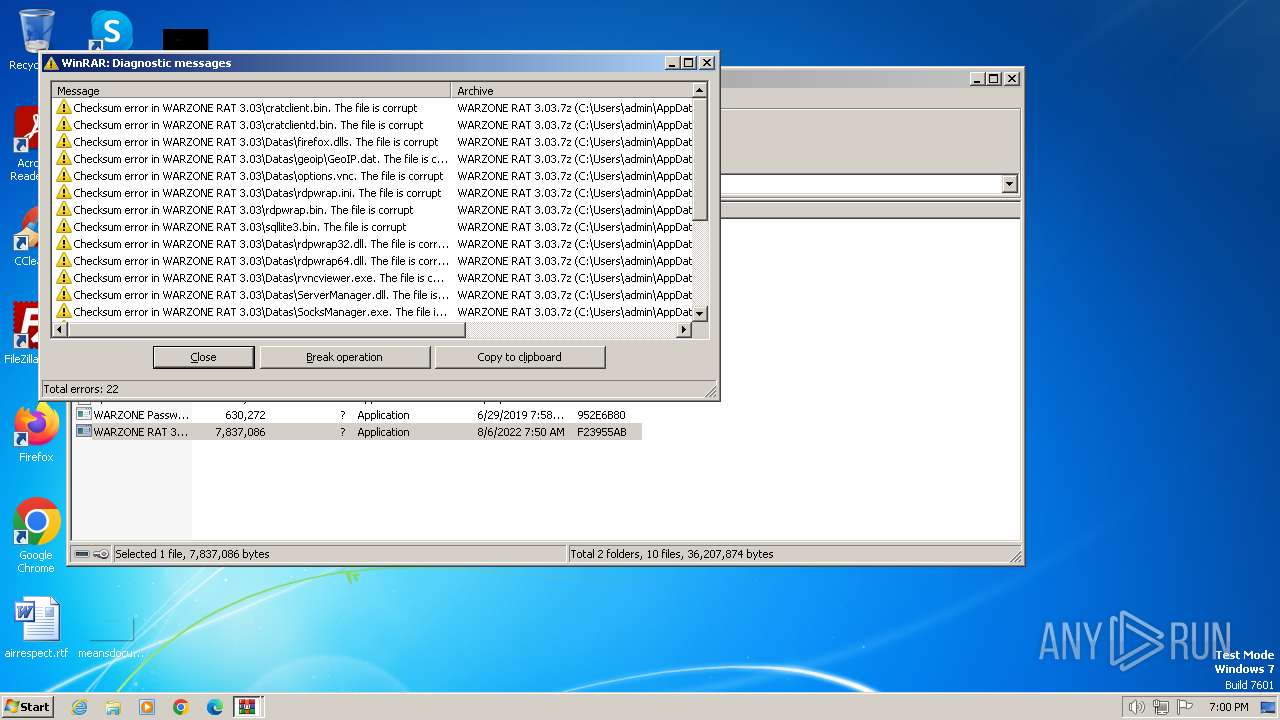The height and width of the screenshot is (720, 1280).
Task: Open Chrome from the taskbar
Action: pos(181,707)
